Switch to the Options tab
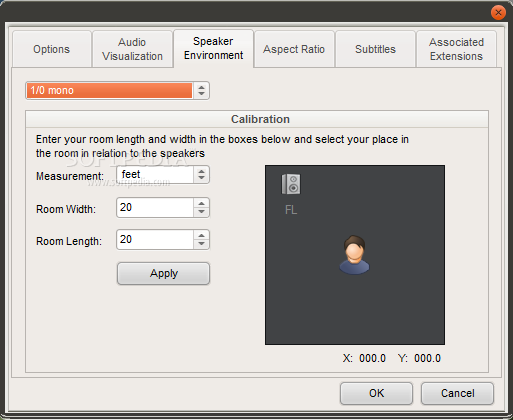Image resolution: width=513 pixels, height=420 pixels. pyautogui.click(x=52, y=49)
